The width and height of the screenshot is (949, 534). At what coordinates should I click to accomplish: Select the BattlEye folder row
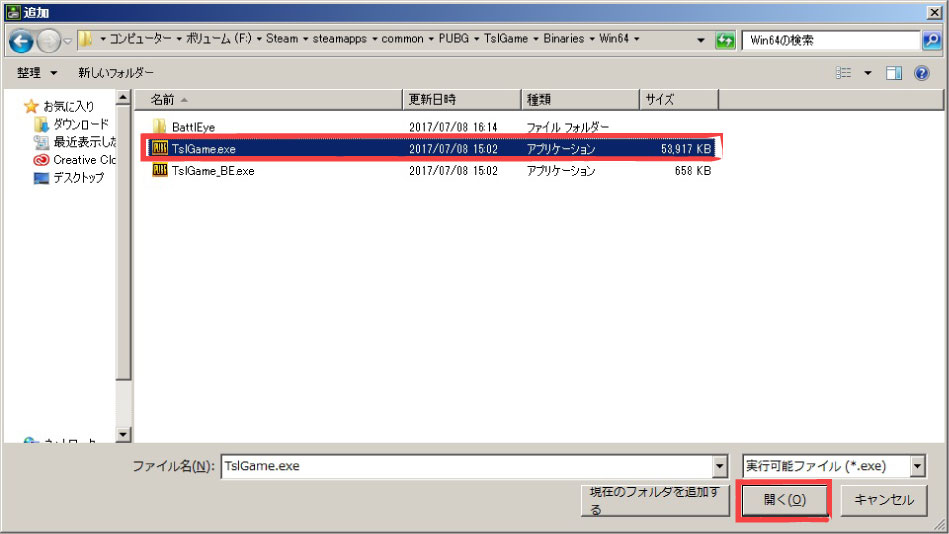[x=431, y=127]
